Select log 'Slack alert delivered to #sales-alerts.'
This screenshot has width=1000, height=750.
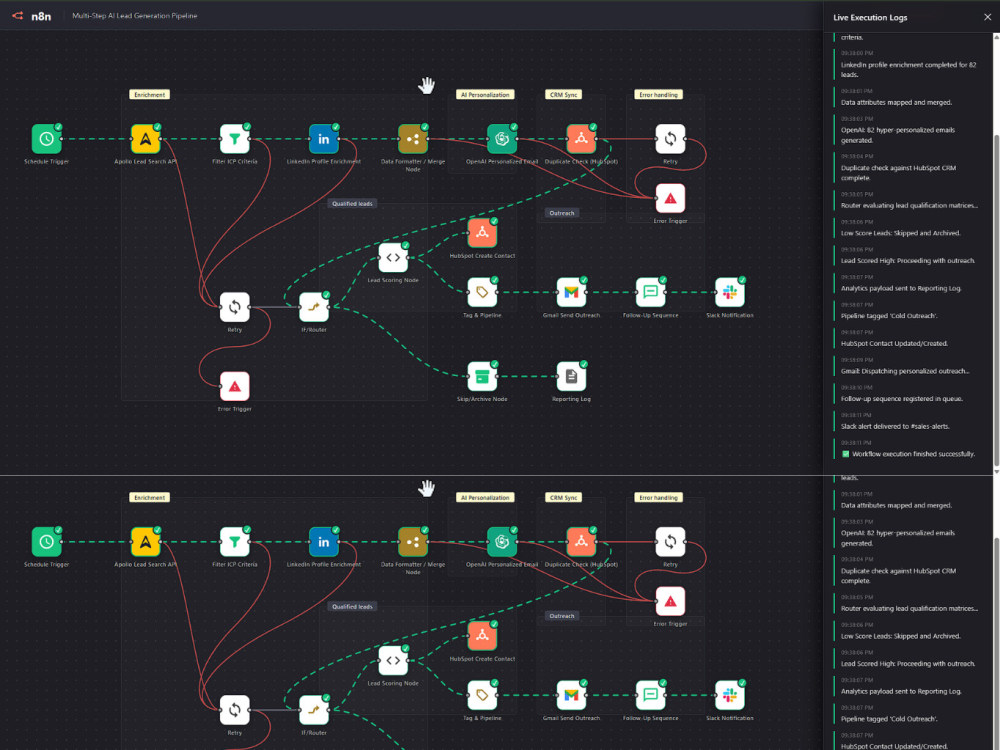pyautogui.click(x=895, y=426)
